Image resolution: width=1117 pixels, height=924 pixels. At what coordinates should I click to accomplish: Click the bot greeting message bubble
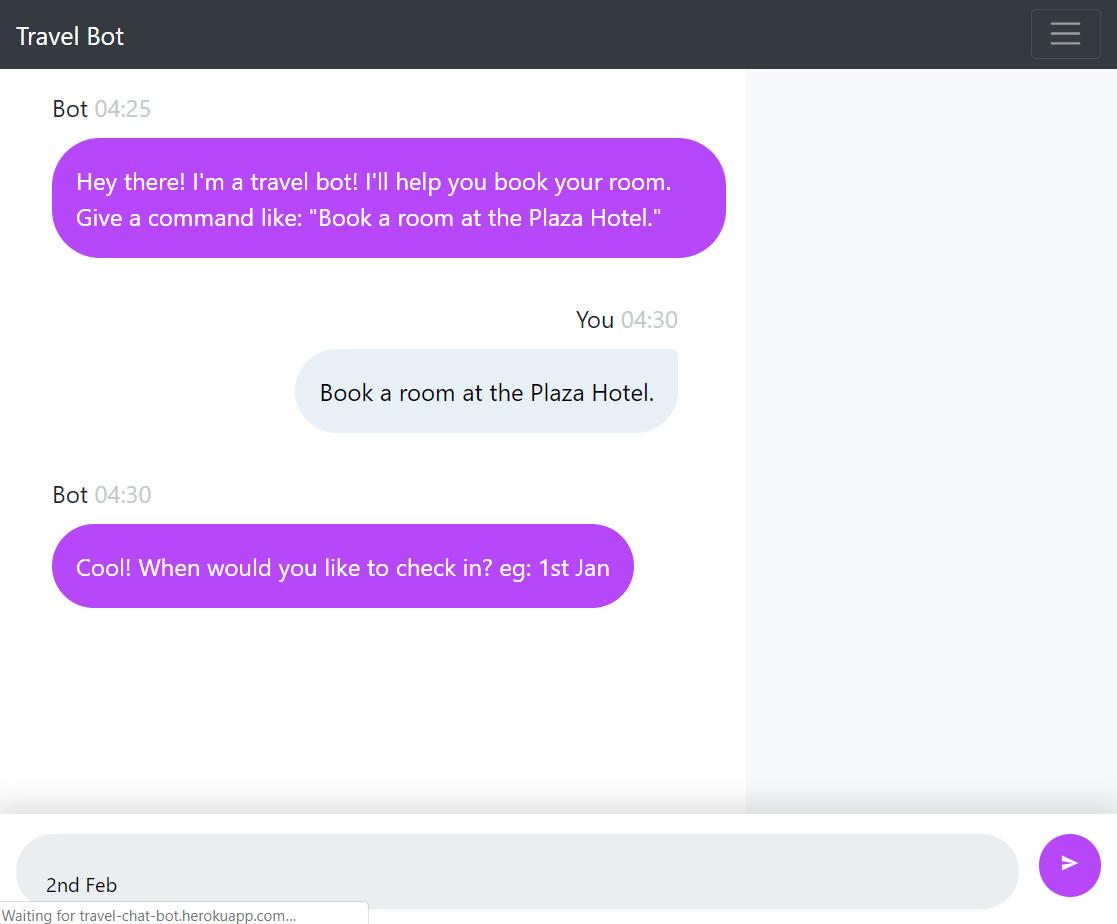389,198
